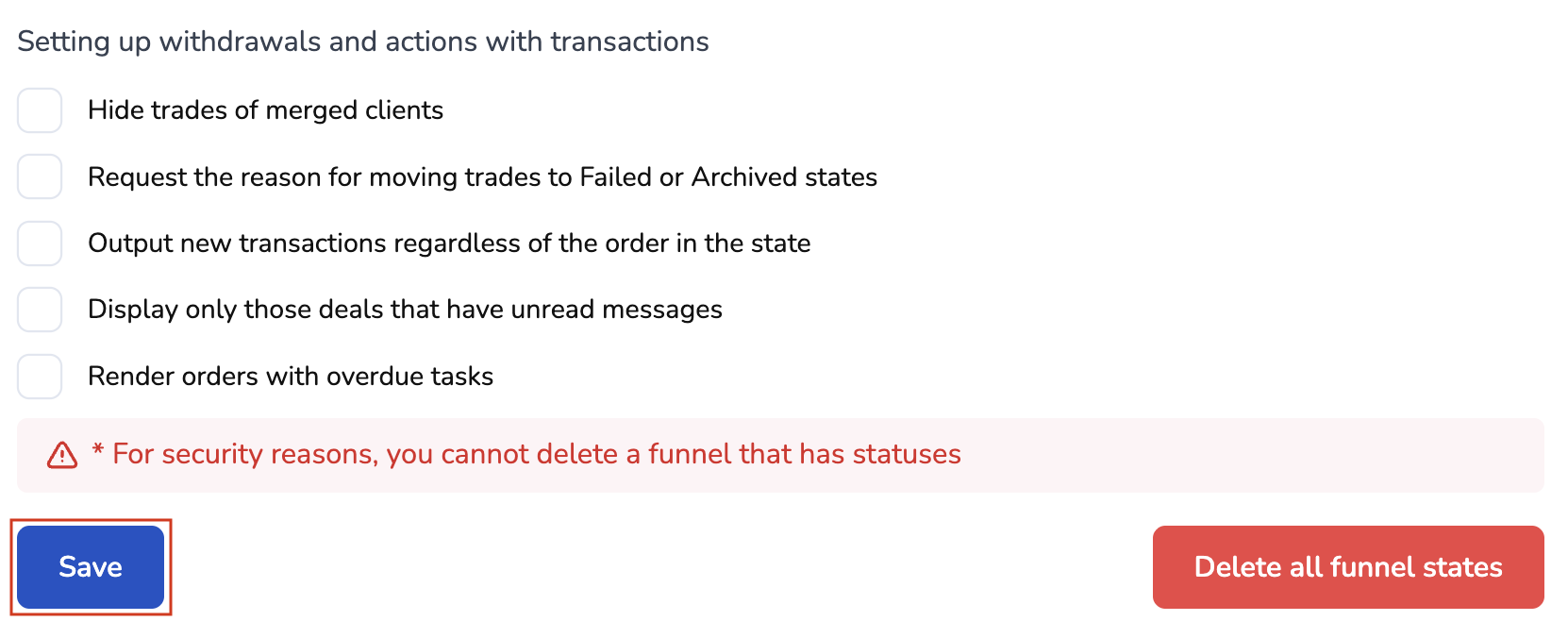Click the 'Hide trades of merged clients' label text
Viewport: 1568px width, 621px height.
point(265,110)
